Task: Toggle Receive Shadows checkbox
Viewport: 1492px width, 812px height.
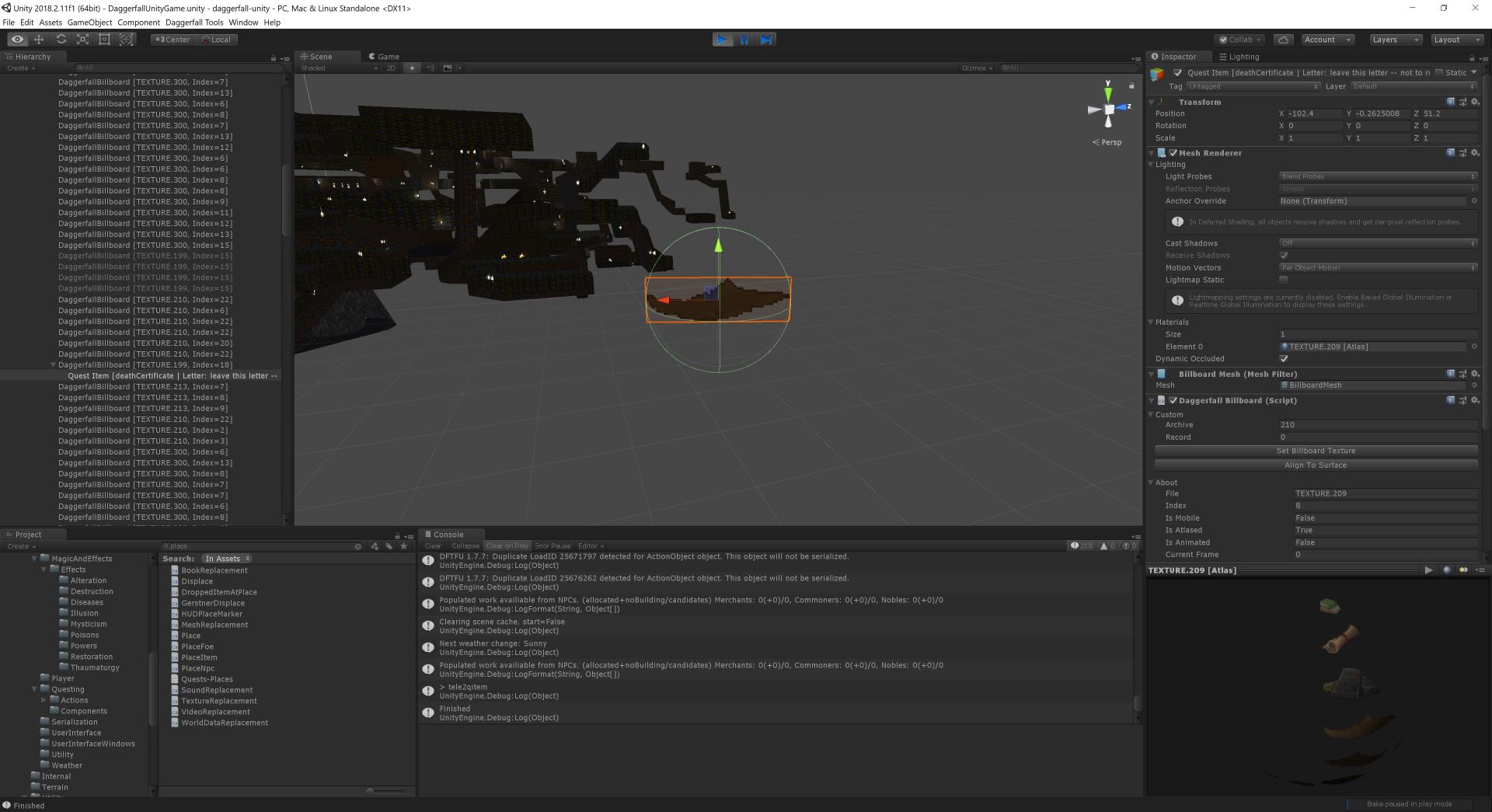Action: pyautogui.click(x=1284, y=256)
